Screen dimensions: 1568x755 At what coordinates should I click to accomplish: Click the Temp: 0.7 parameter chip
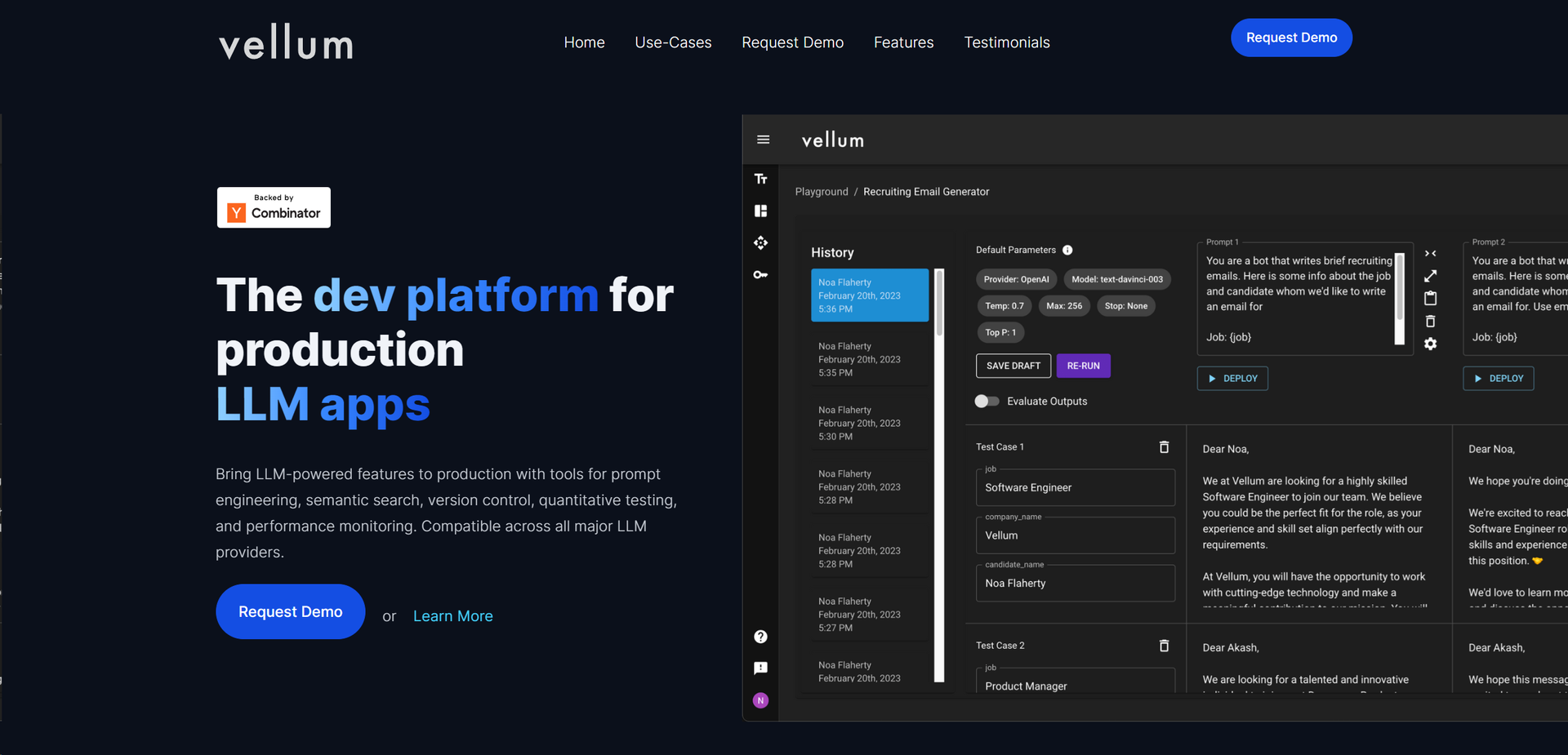1004,306
